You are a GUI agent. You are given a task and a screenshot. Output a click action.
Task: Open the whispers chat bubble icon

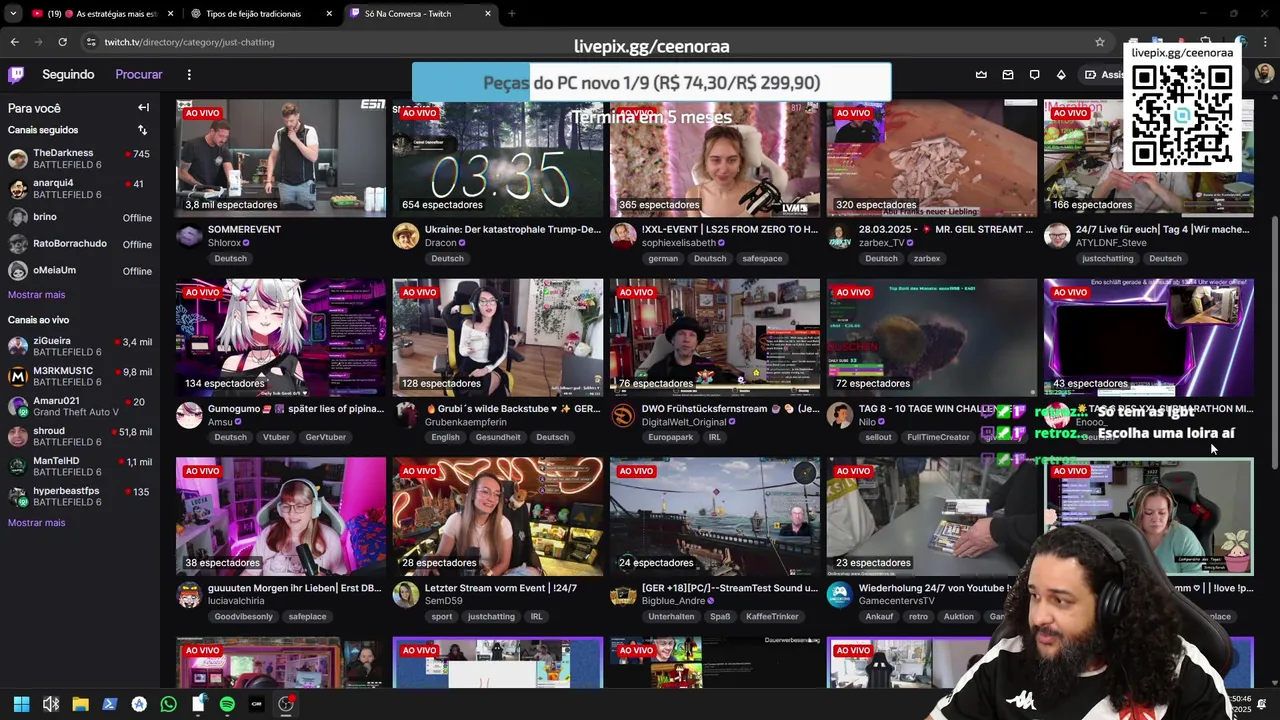point(1034,74)
